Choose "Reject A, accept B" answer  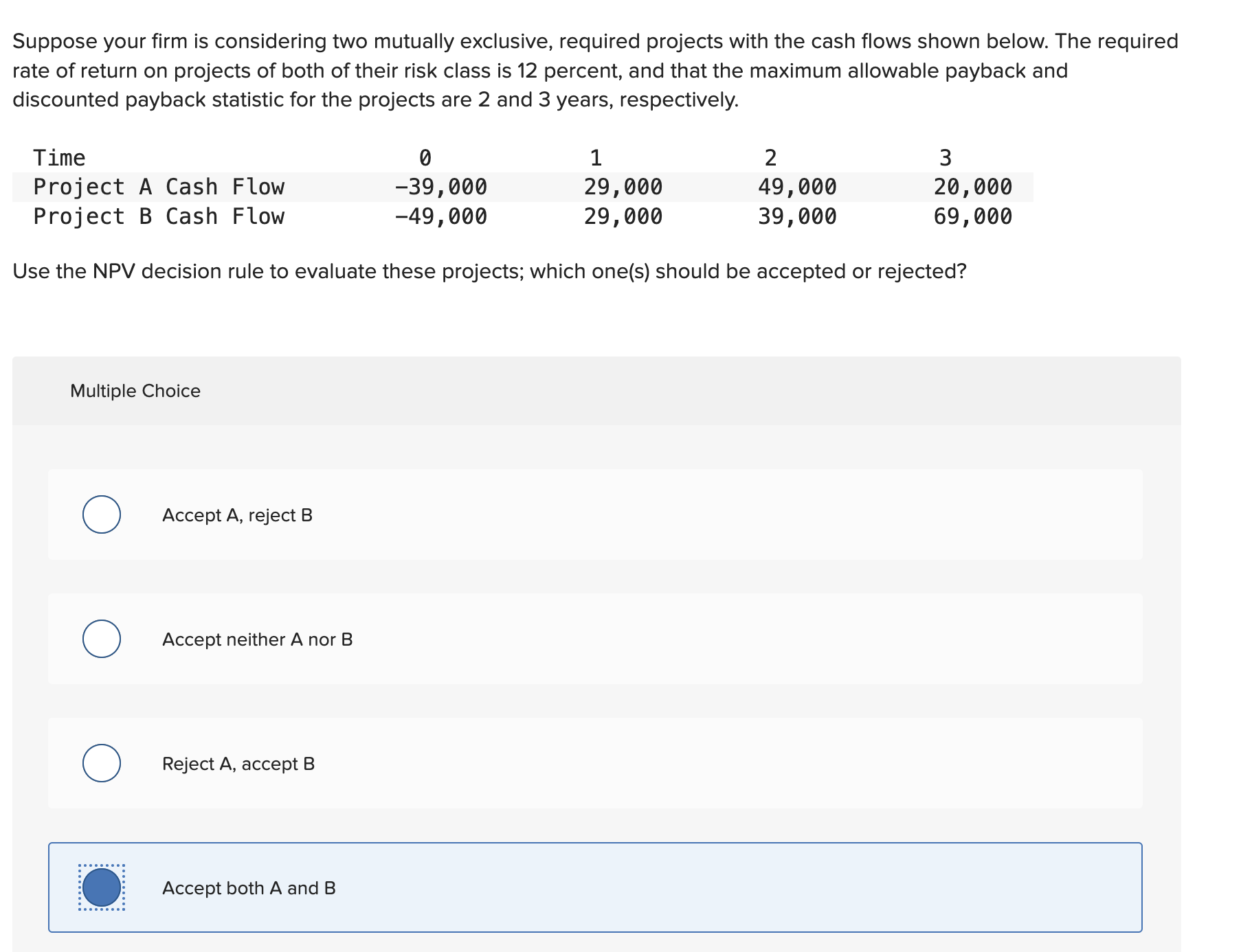pos(102,763)
